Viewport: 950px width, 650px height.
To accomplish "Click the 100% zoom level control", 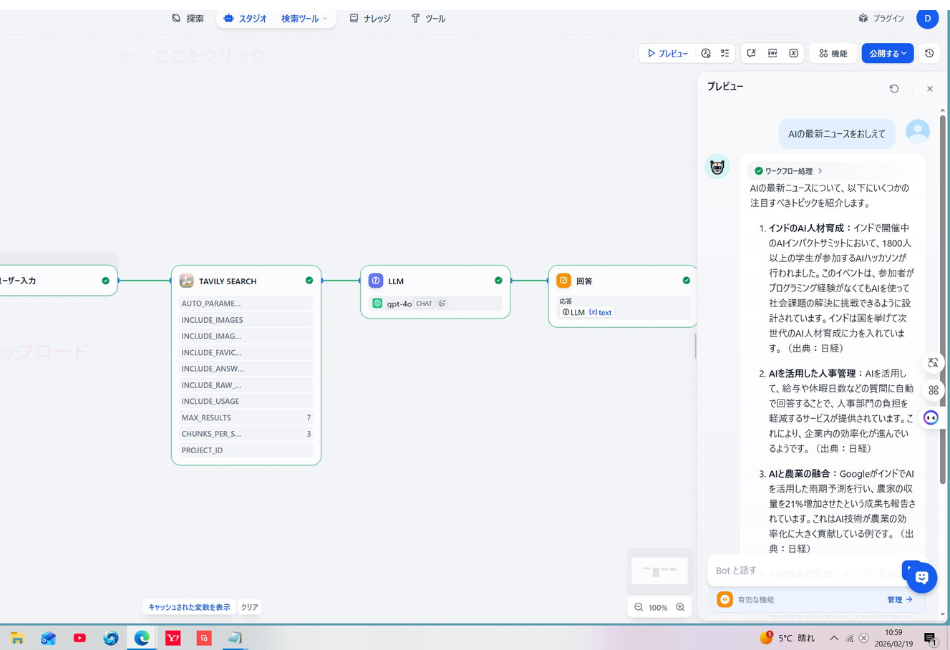I will [659, 607].
